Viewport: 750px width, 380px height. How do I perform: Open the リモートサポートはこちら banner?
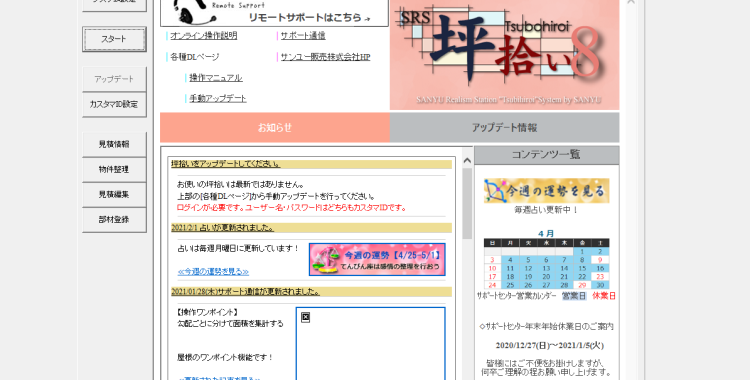pos(274,13)
